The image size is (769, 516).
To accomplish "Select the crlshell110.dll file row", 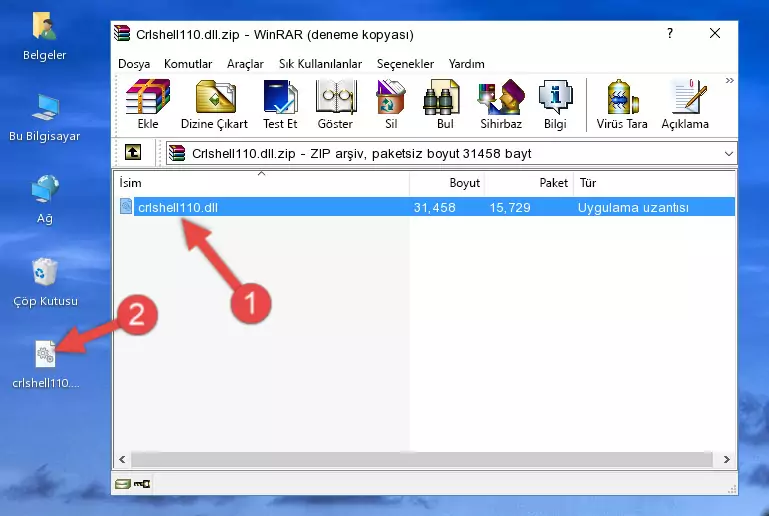I will pos(426,207).
